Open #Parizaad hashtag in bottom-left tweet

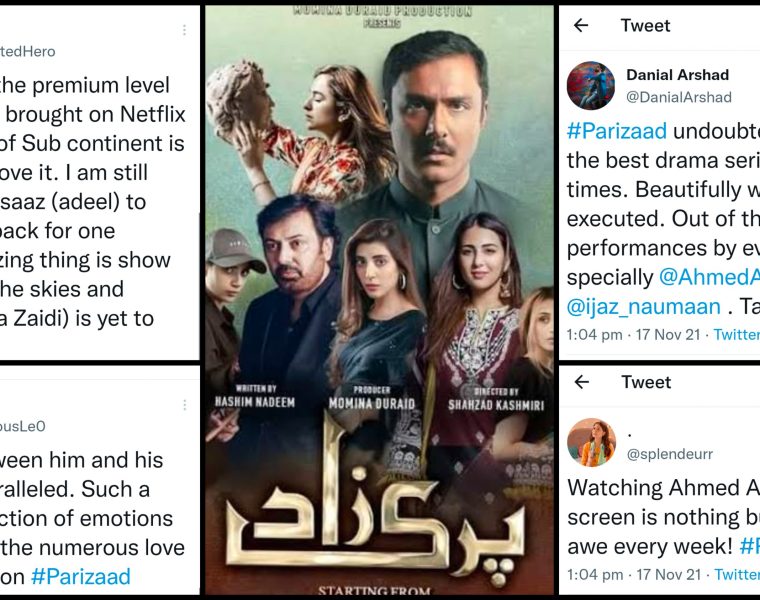[x=81, y=577]
